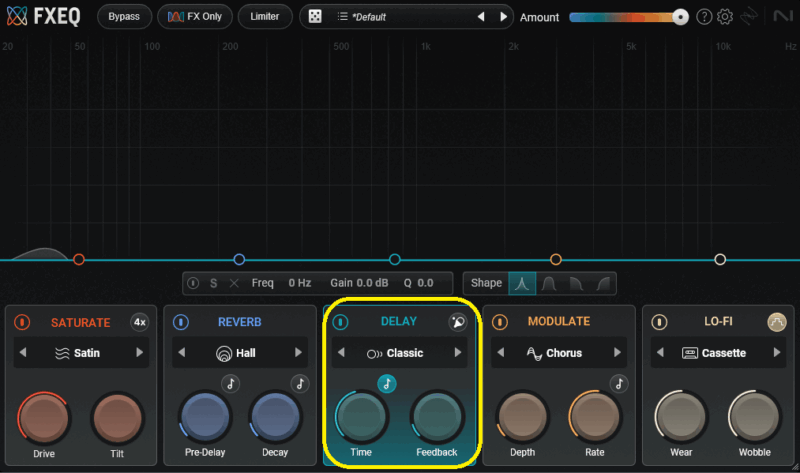
Task: Disable the Reverb module power button
Action: 181,322
